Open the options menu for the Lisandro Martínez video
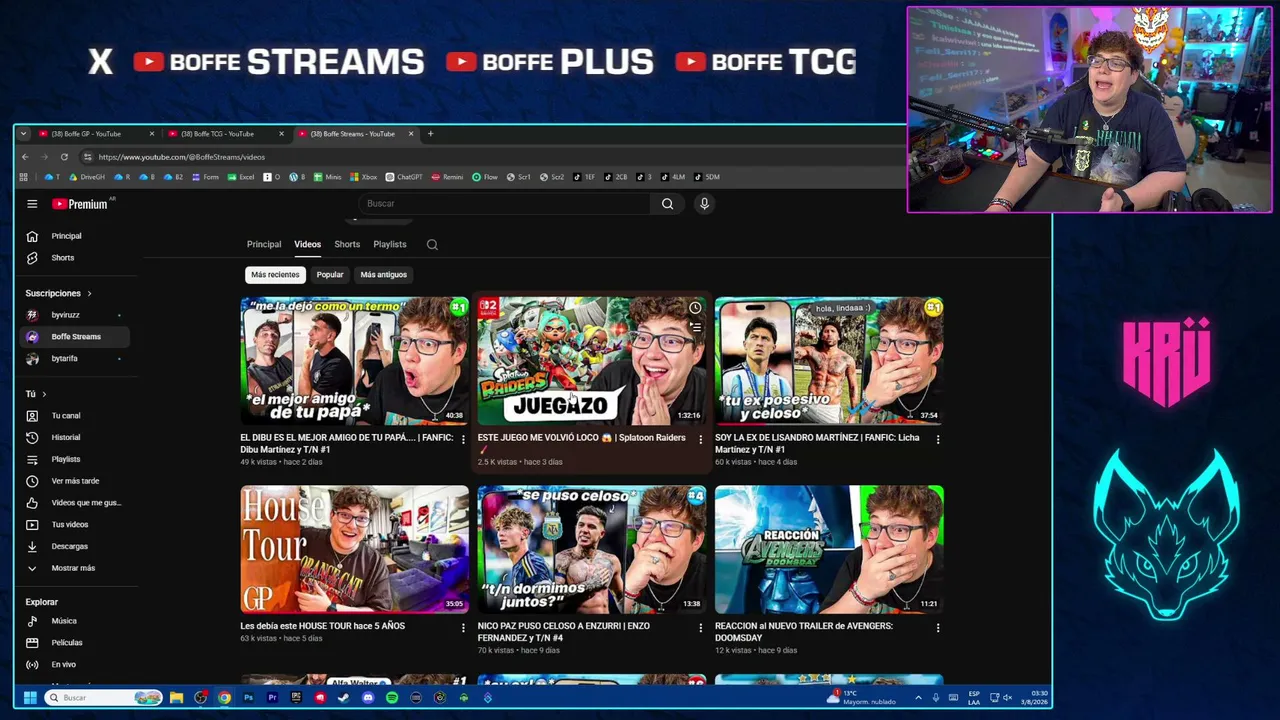Image resolution: width=1280 pixels, height=720 pixels. pos(937,439)
